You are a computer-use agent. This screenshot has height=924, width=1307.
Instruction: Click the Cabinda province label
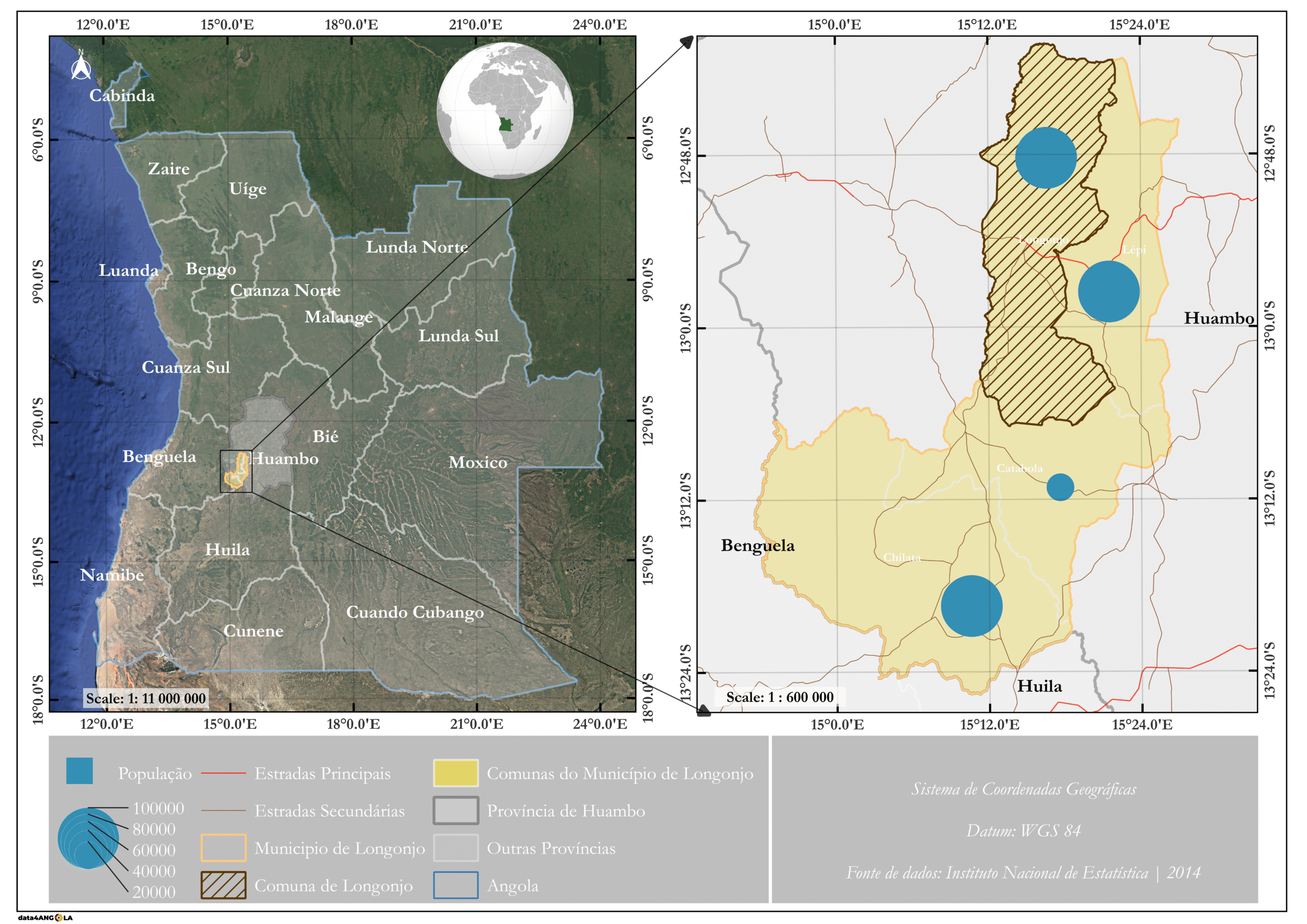(x=122, y=95)
